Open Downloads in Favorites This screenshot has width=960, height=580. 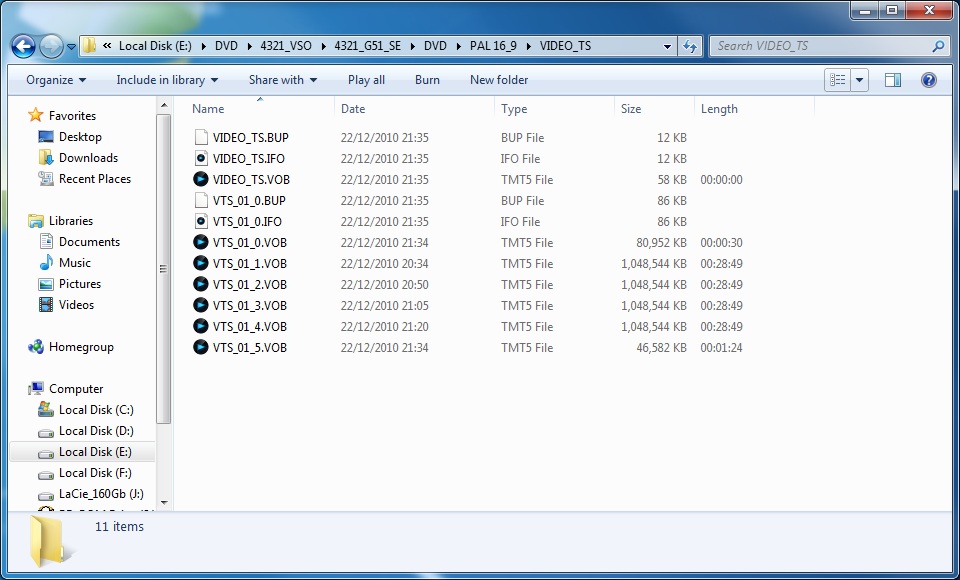point(88,157)
